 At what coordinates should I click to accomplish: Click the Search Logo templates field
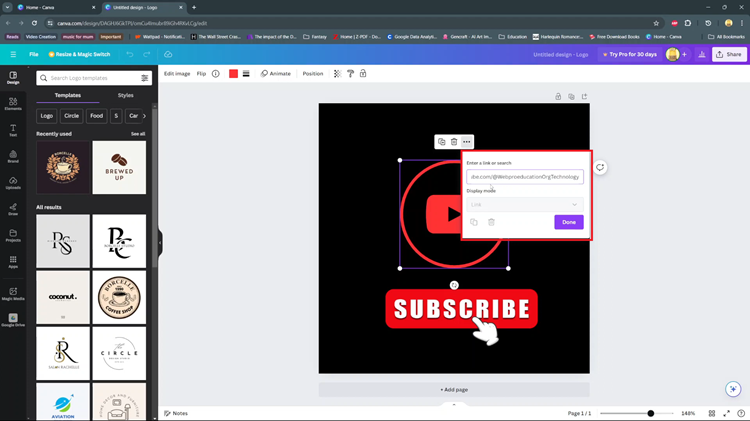coord(94,78)
